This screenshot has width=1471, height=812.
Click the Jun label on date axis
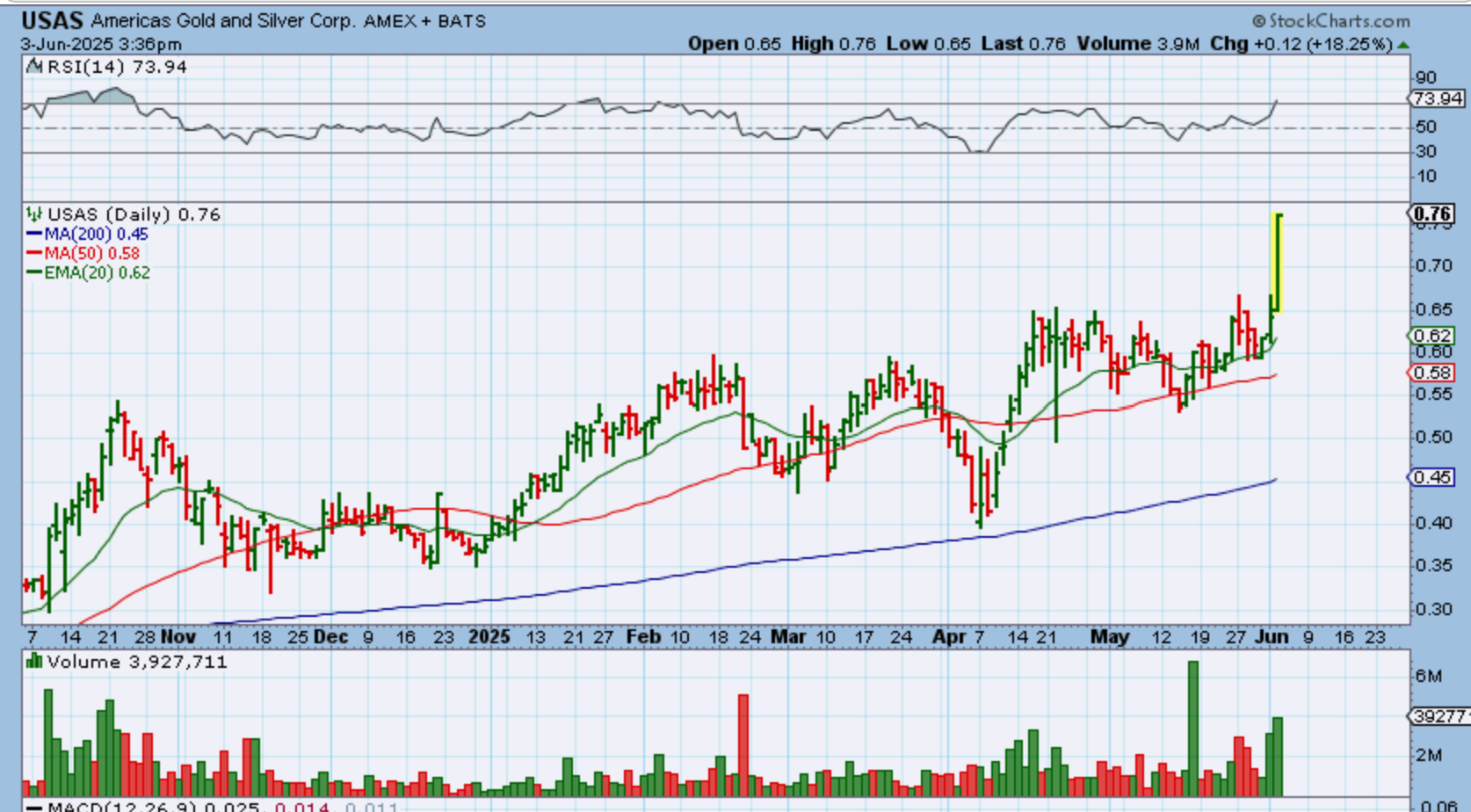pos(1272,636)
